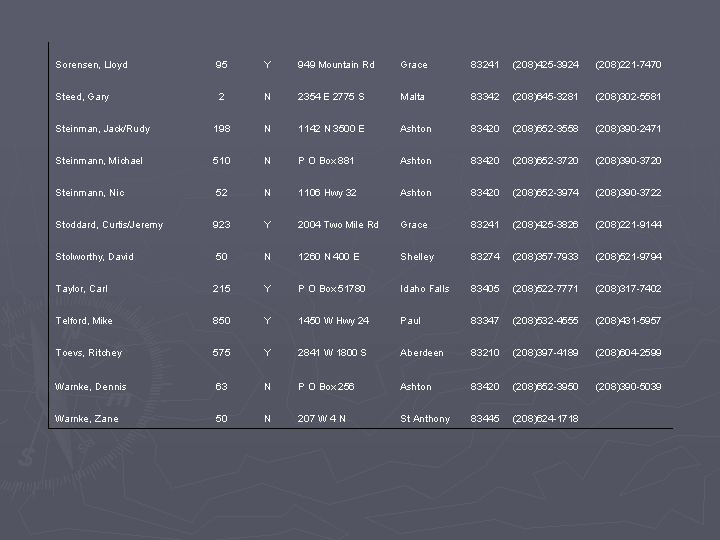Click the name Steed, Gary

[82, 97]
